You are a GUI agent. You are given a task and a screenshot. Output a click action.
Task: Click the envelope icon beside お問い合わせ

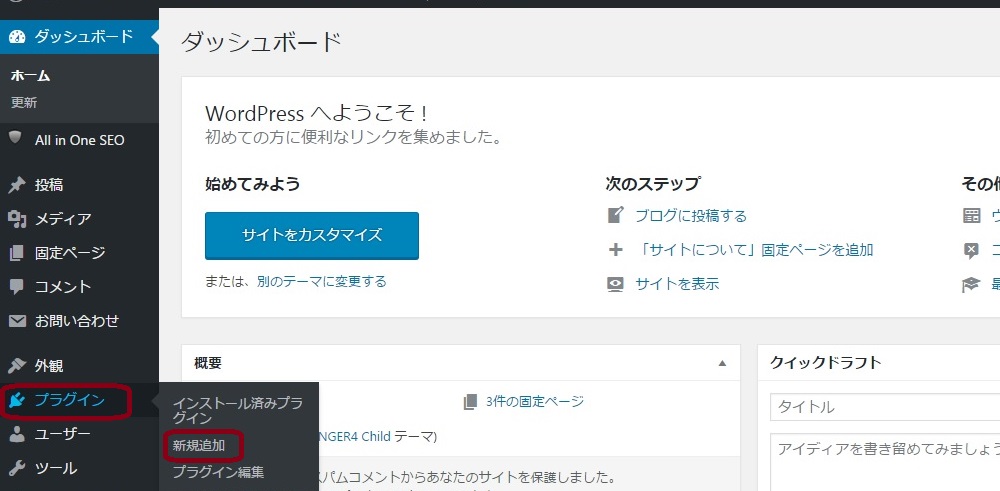[17, 321]
